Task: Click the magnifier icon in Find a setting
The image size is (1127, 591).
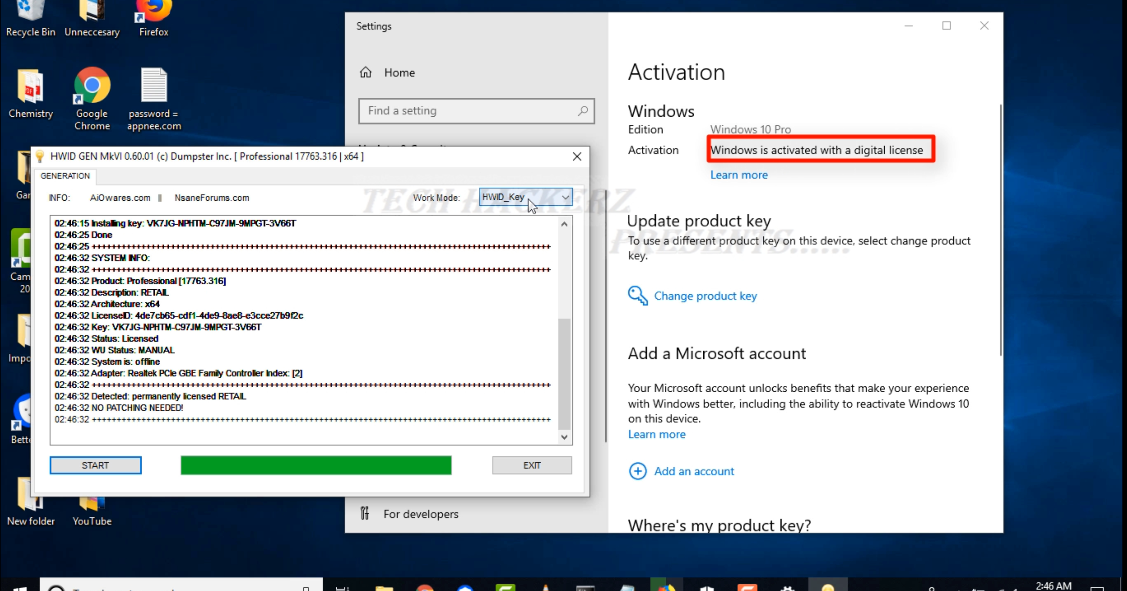Action: tap(583, 111)
